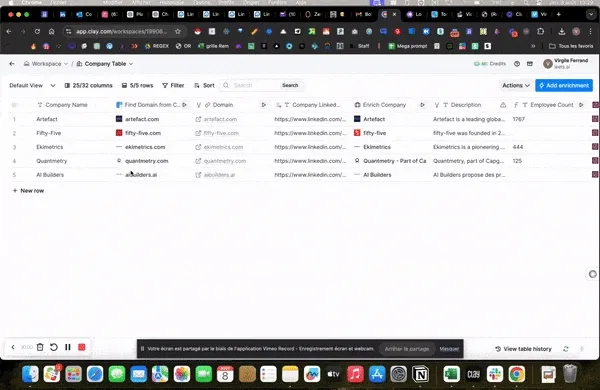600x390 pixels.
Task: Open the help icon next to Credits
Action: tap(517, 64)
